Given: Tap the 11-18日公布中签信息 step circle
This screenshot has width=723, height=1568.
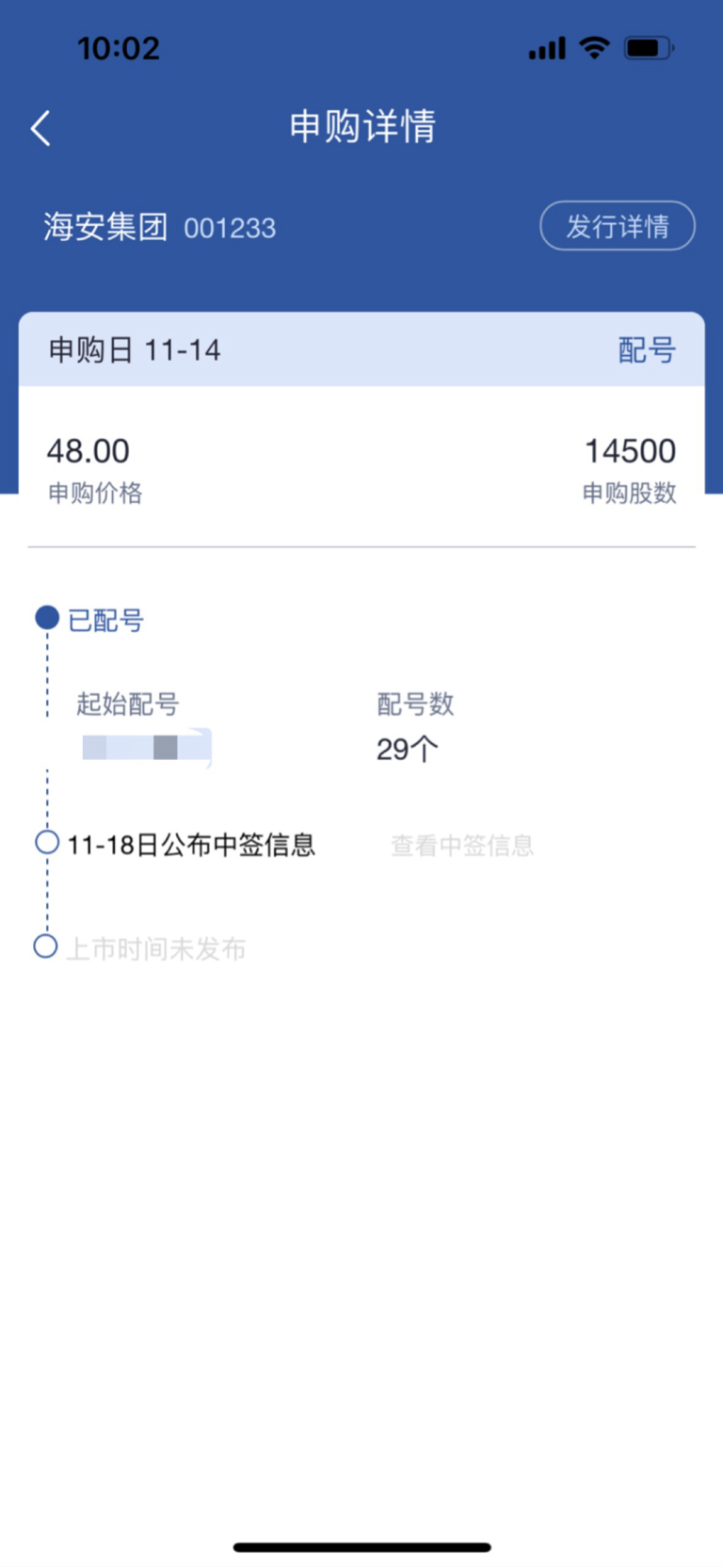Looking at the screenshot, I should [47, 842].
